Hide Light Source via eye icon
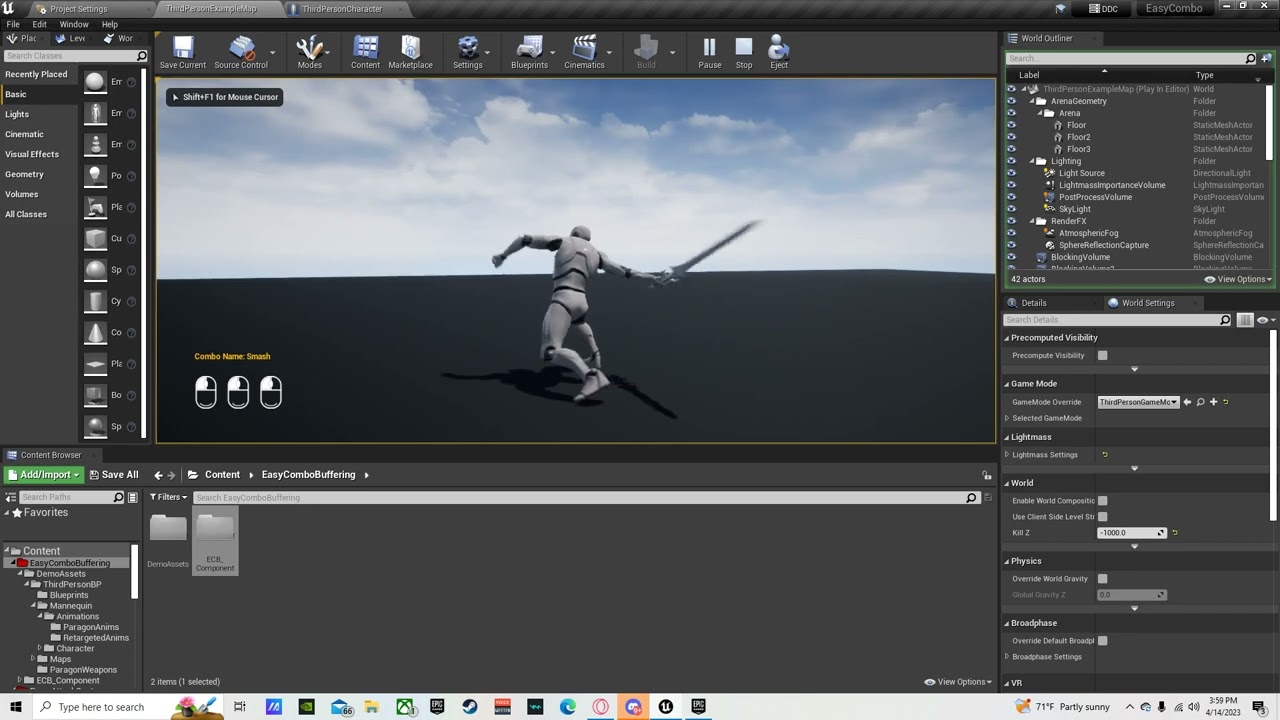The image size is (1280, 720). point(1011,173)
